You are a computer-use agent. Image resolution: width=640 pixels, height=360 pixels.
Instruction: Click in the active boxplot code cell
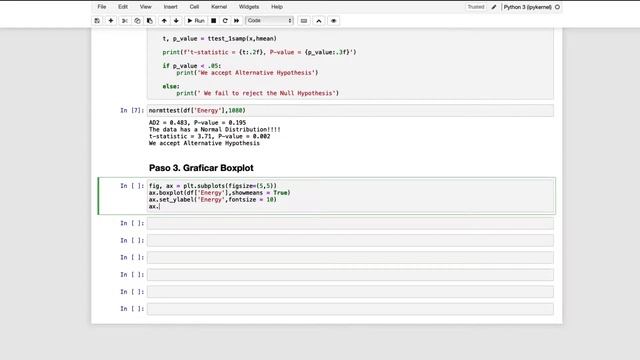[350, 196]
